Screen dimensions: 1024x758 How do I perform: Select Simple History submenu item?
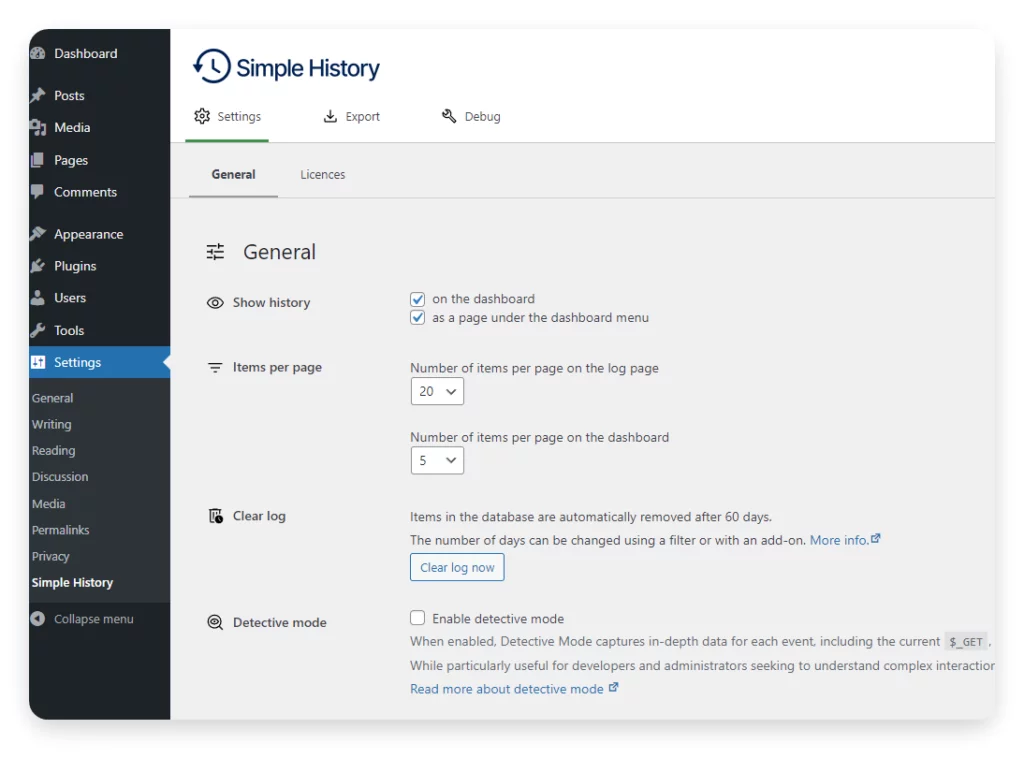(72, 582)
